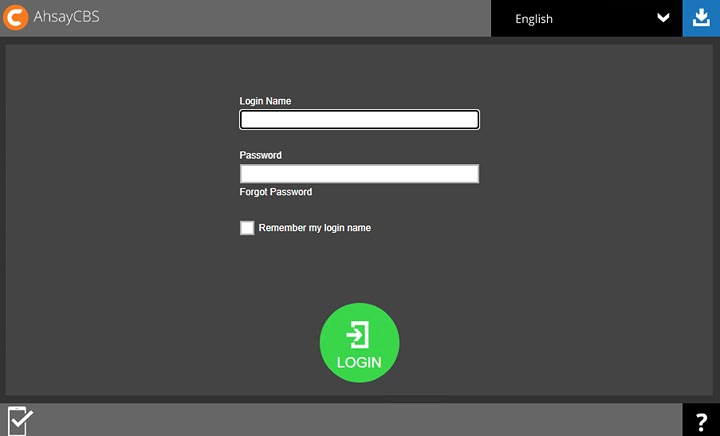720x436 pixels.
Task: Click the "Password" field label
Action: click(x=260, y=155)
